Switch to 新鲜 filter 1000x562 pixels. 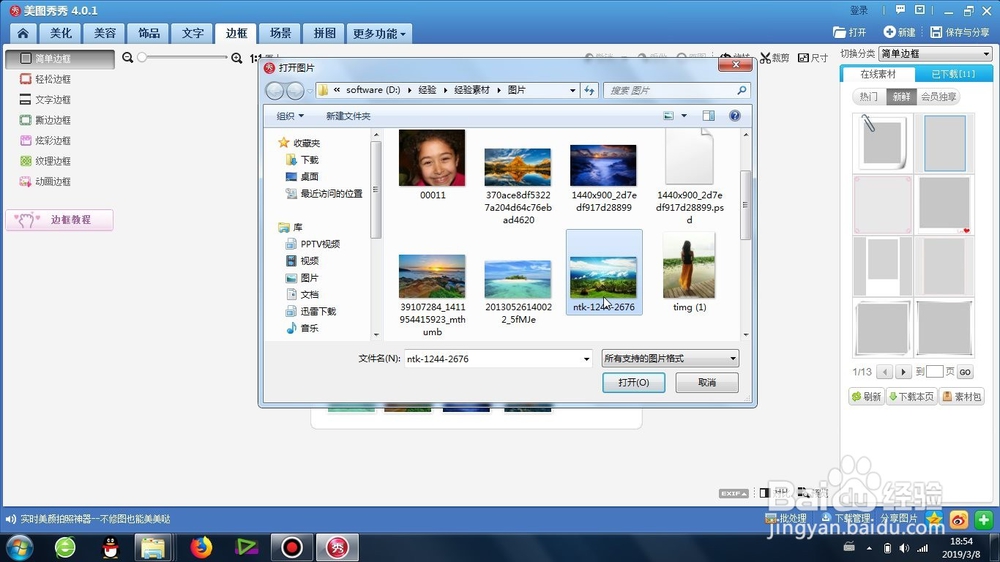[x=901, y=97]
